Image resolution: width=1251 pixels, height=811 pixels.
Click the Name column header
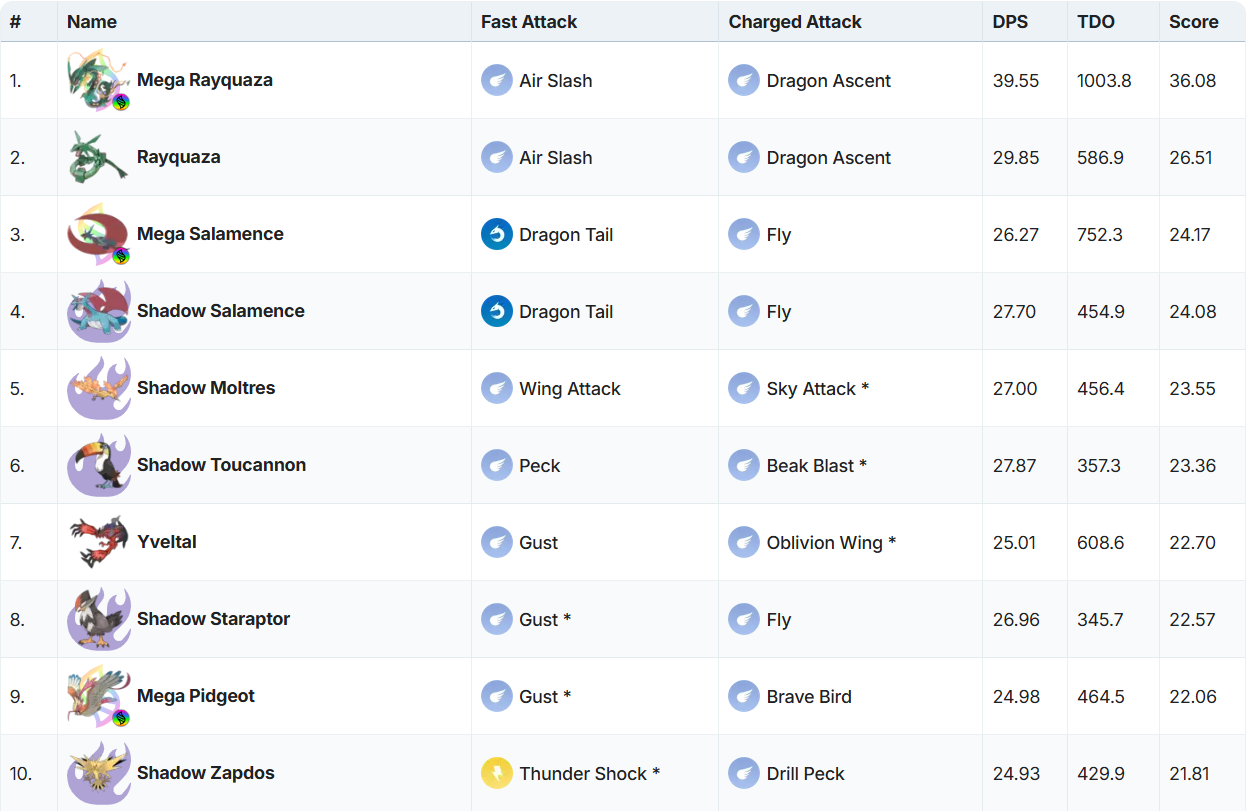click(x=92, y=21)
